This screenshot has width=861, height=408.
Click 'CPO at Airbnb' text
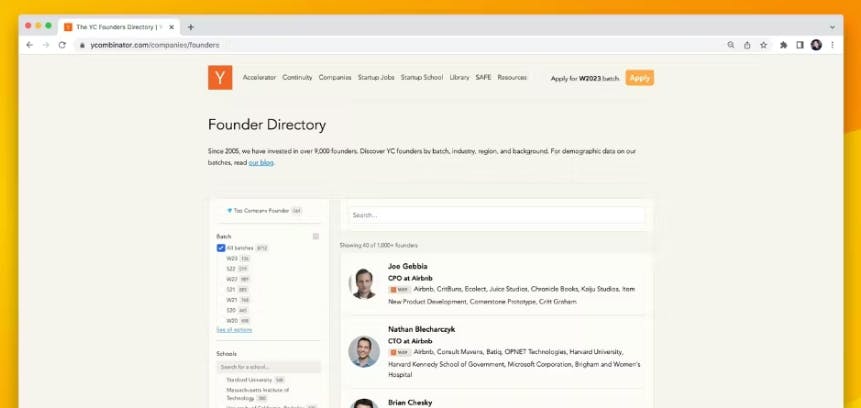[410, 278]
